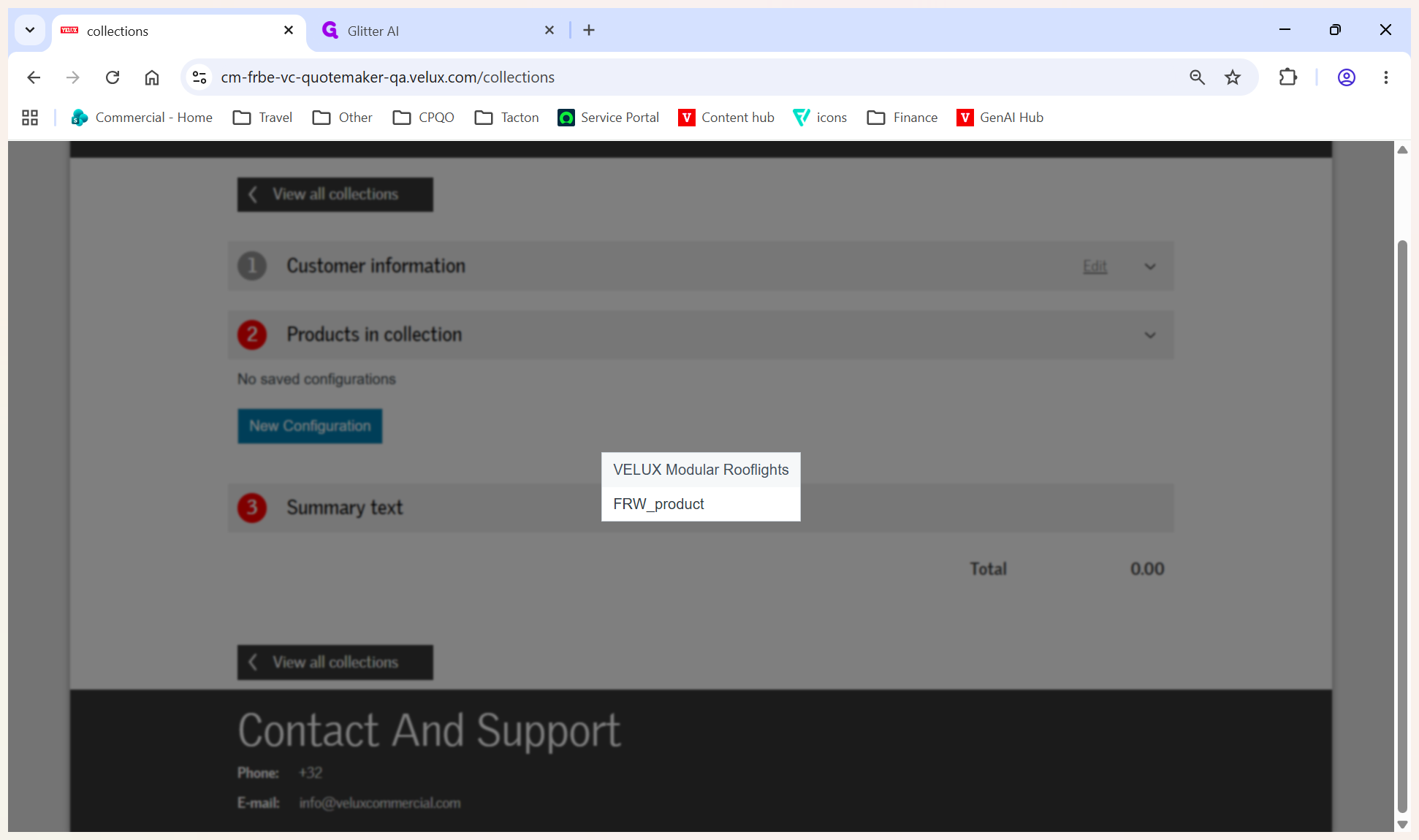
Task: Click the Total value 0.00
Action: click(x=1147, y=569)
